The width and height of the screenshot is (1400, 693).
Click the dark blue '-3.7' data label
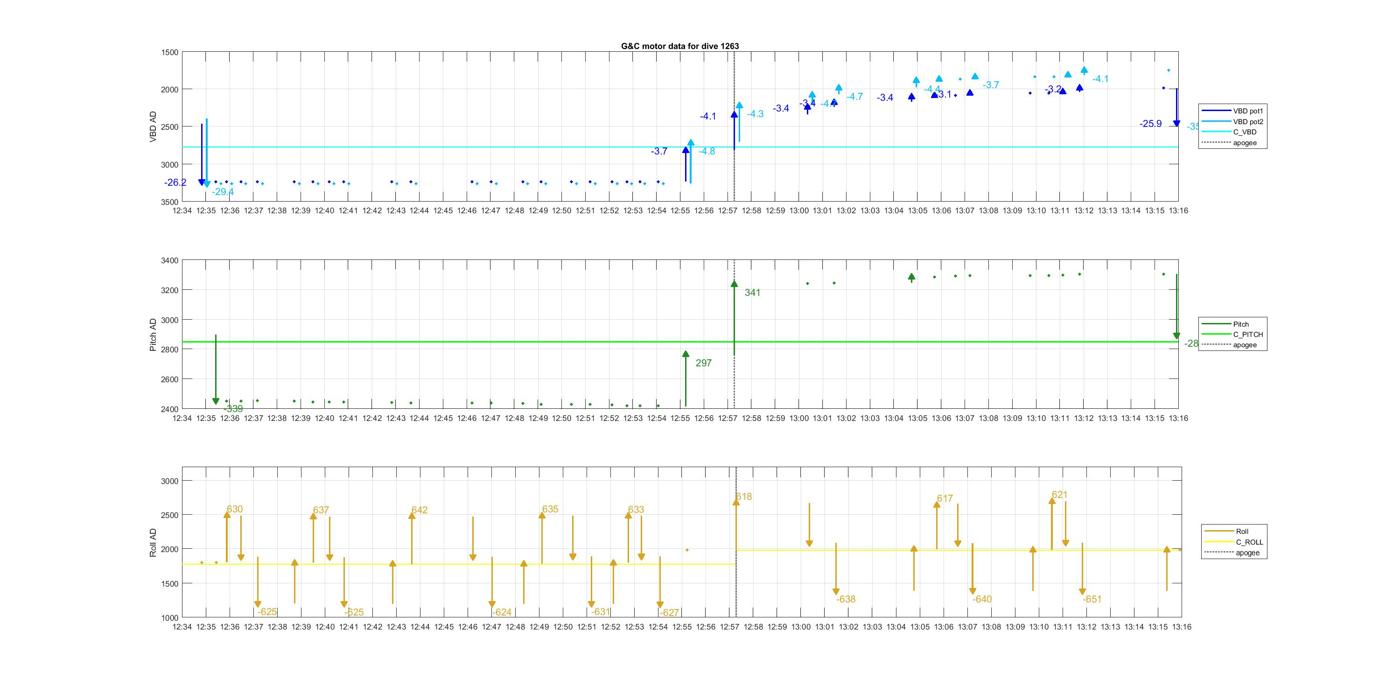point(659,151)
